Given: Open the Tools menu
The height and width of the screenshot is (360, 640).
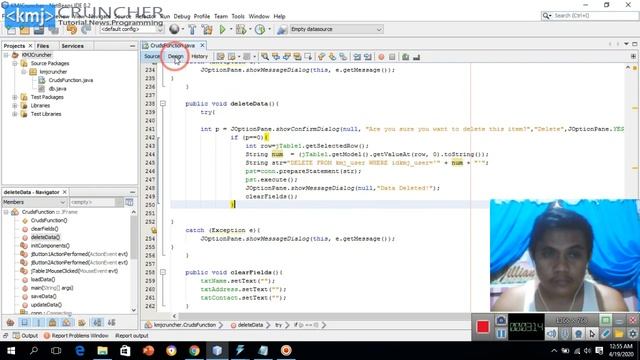Looking at the screenshot, I should click(238, 16).
